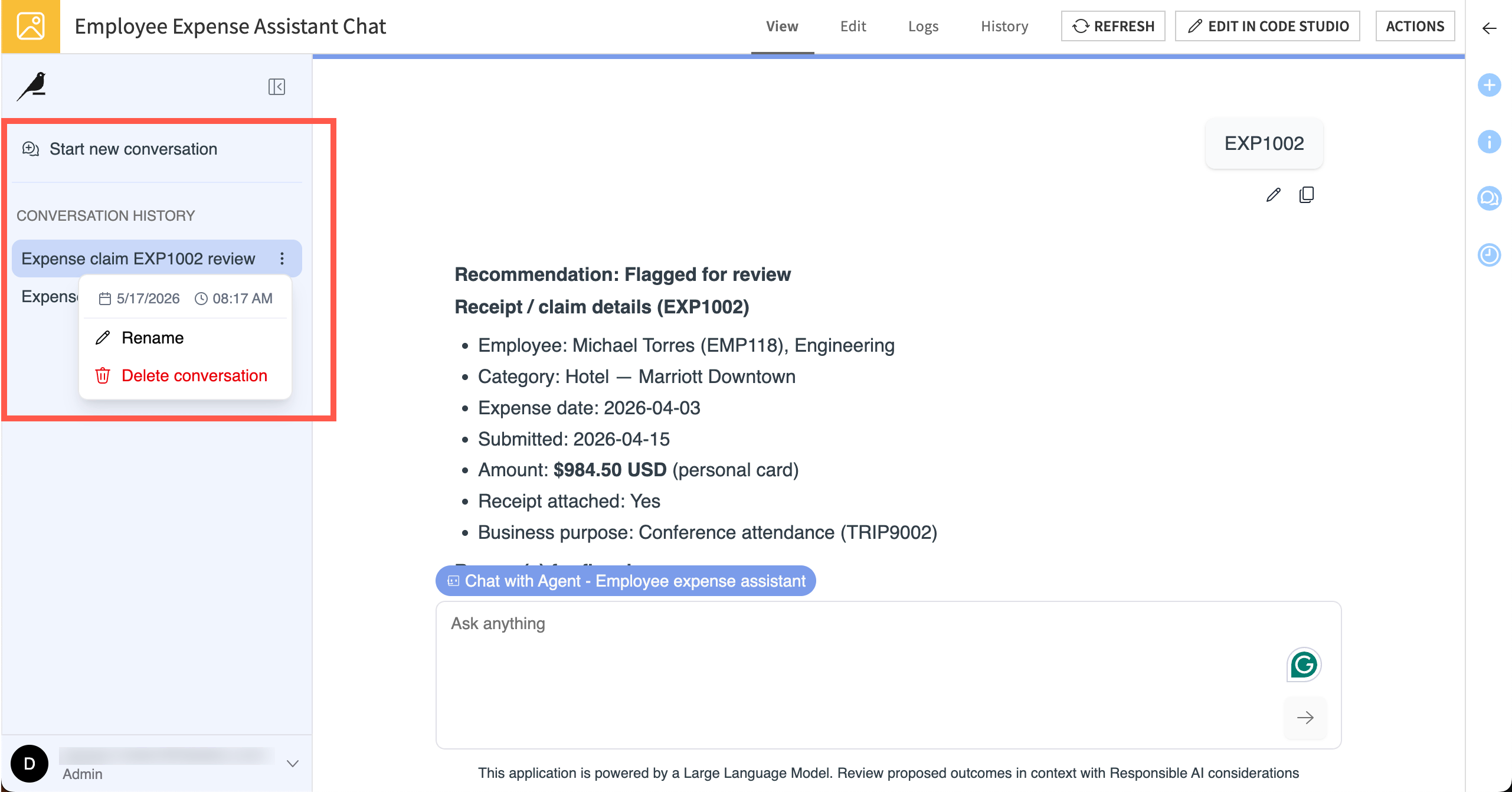Open the discussions chat icon in right rail
This screenshot has width=1512, height=792.
click(1489, 198)
